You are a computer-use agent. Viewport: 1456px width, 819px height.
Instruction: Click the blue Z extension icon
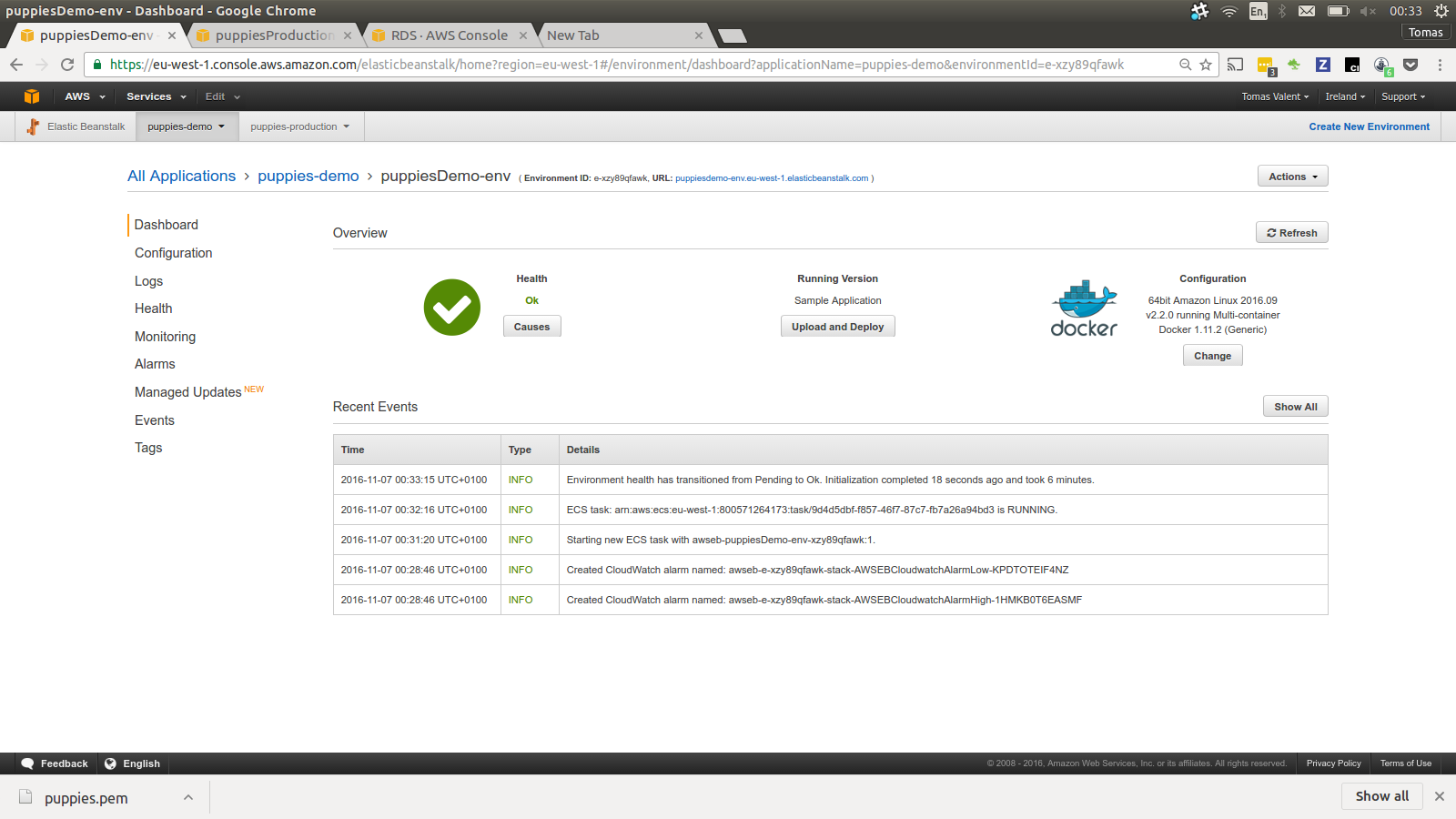[x=1323, y=65]
